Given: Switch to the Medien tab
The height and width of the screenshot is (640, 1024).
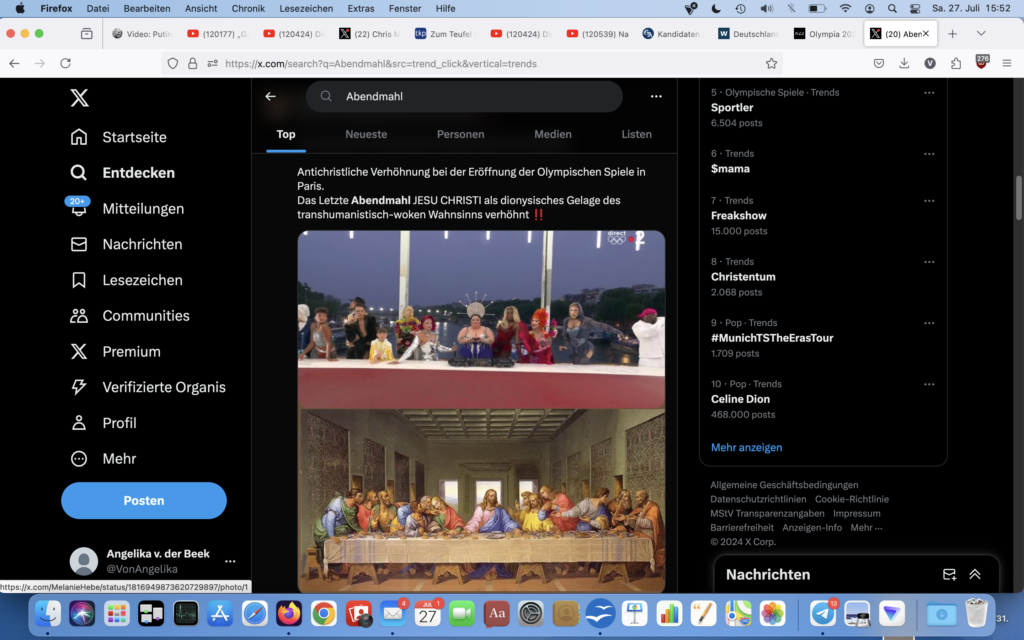Looking at the screenshot, I should click(552, 134).
